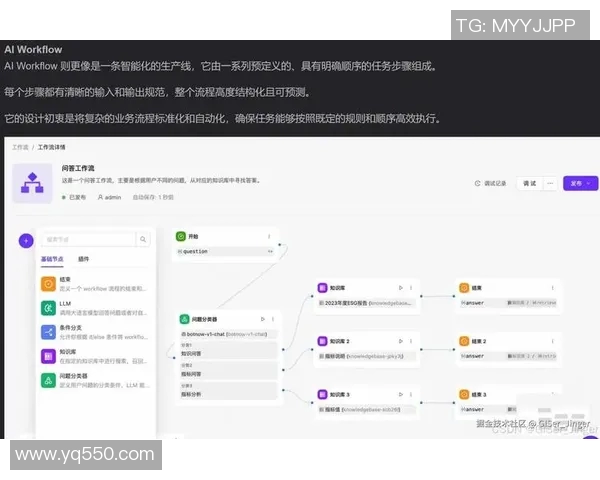Click the magnifier search icon
This screenshot has width=600, height=480.
click(143, 239)
